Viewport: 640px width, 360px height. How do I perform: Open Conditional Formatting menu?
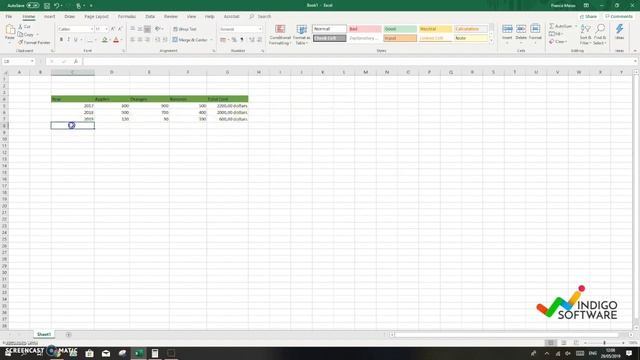tap(280, 35)
